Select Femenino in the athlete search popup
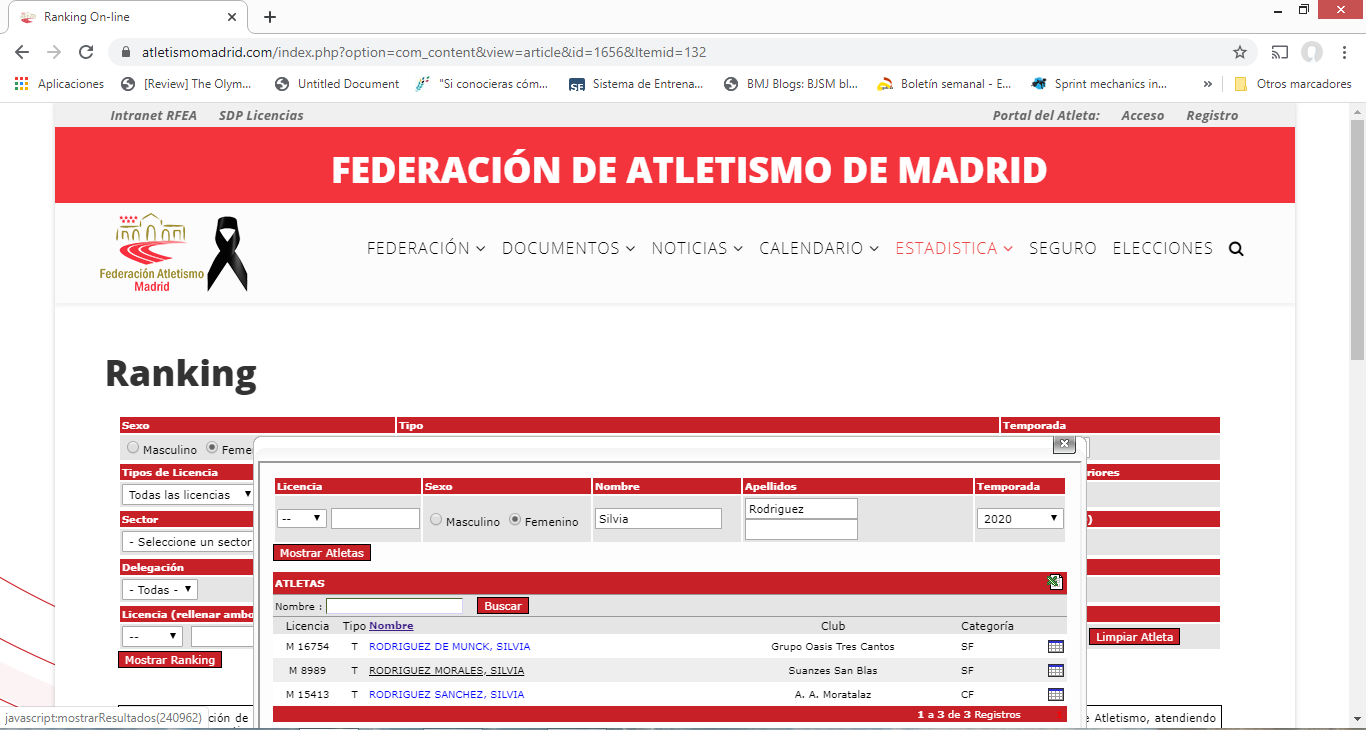Screen dimensions: 1368x730 (x=516, y=520)
